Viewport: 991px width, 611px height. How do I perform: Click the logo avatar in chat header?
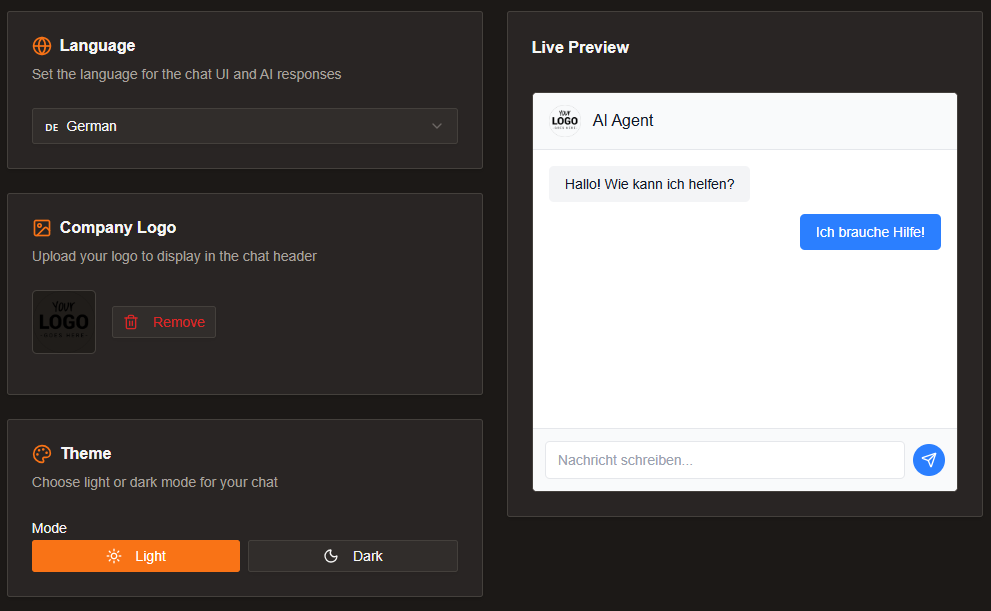(565, 121)
